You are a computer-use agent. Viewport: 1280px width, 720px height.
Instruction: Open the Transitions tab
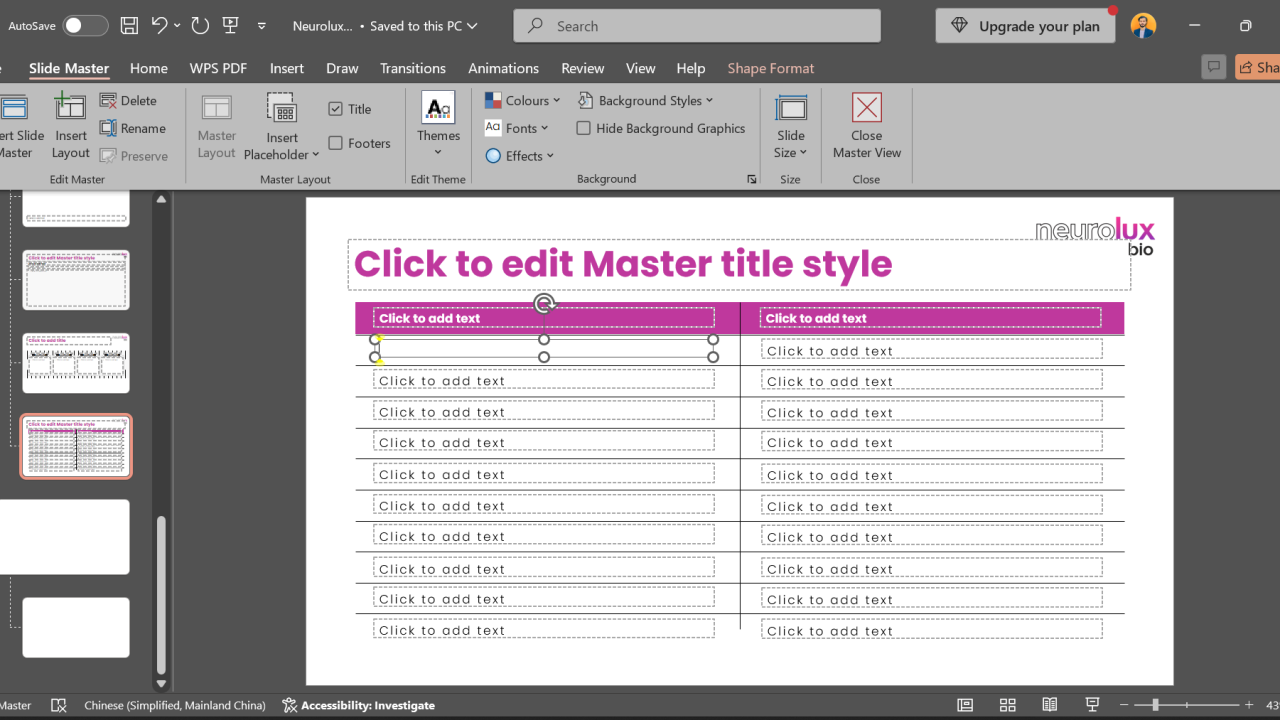pyautogui.click(x=413, y=68)
